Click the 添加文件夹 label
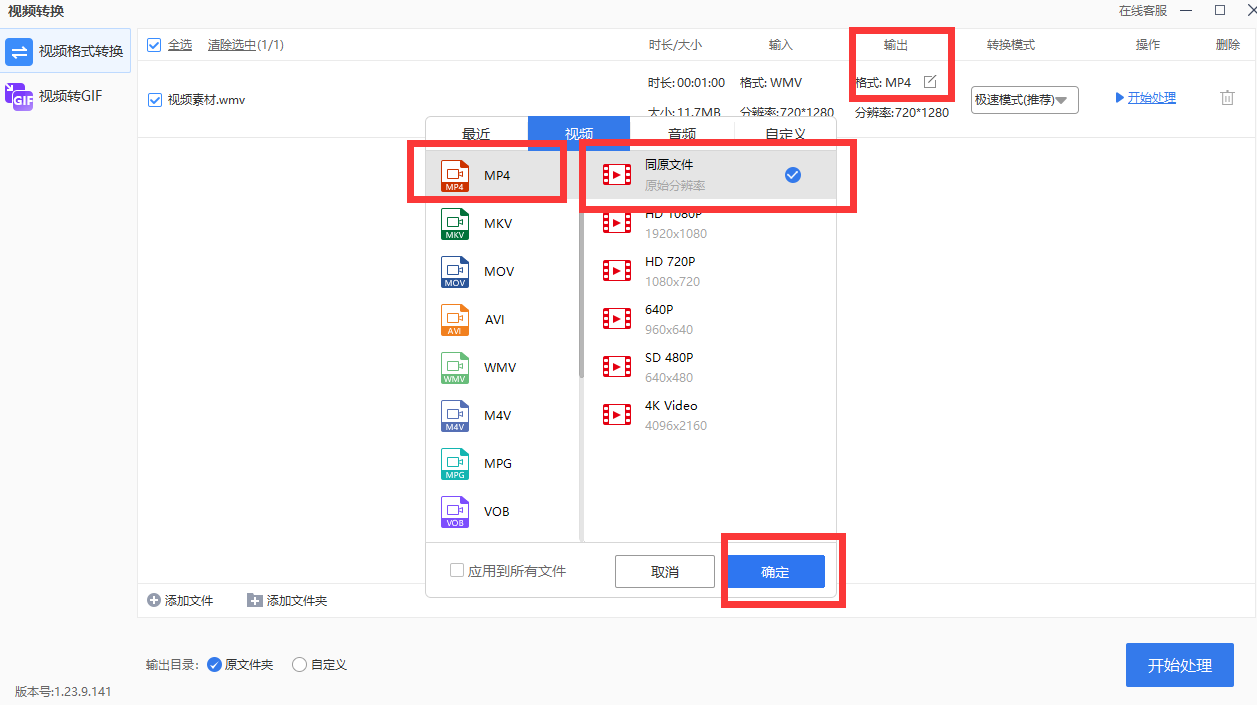1257x705 pixels. click(297, 600)
